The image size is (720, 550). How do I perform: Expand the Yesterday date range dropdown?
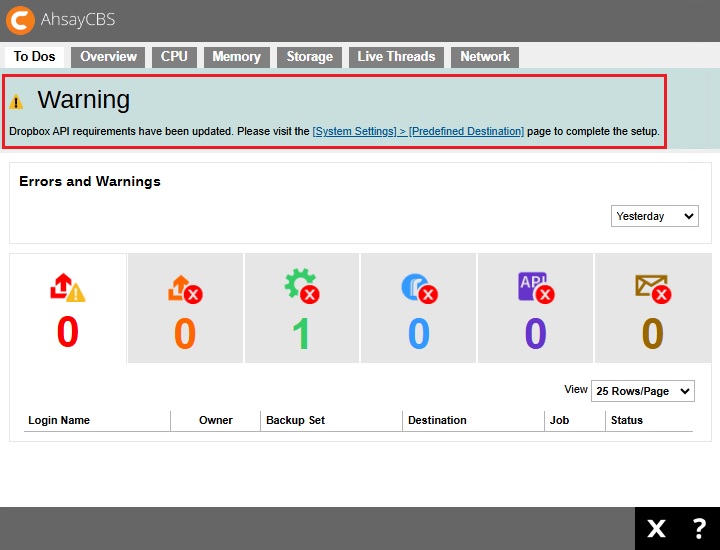pos(655,216)
